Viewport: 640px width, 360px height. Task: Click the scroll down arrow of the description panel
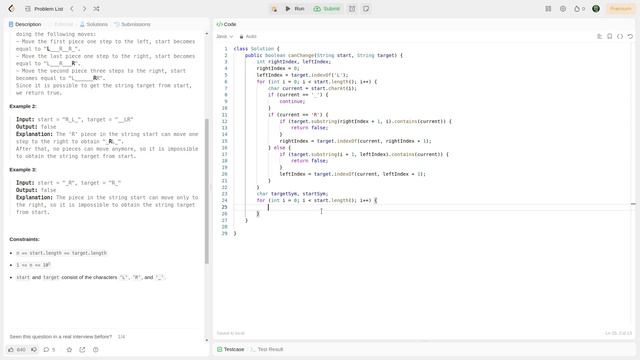point(207,340)
